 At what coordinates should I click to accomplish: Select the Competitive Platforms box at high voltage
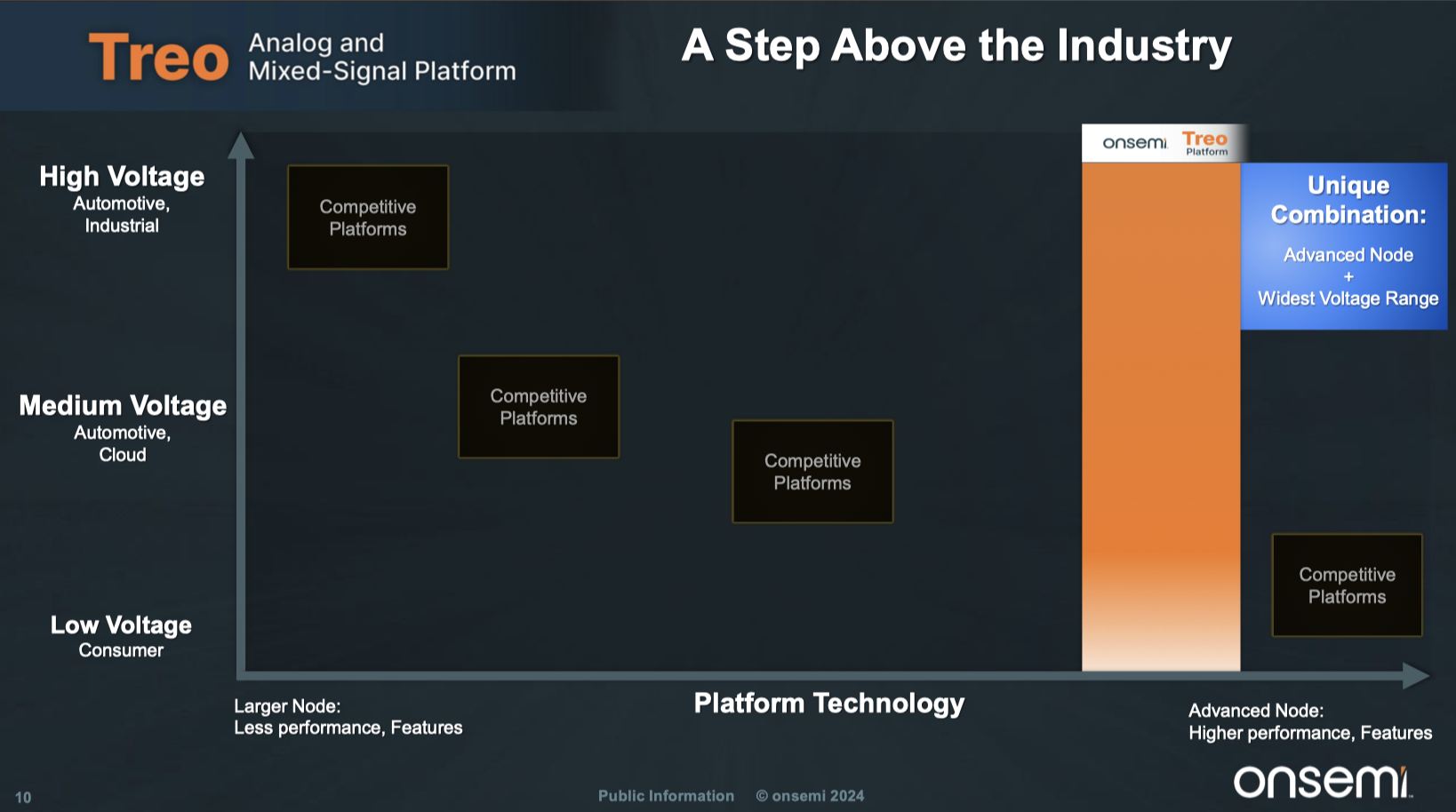(368, 218)
